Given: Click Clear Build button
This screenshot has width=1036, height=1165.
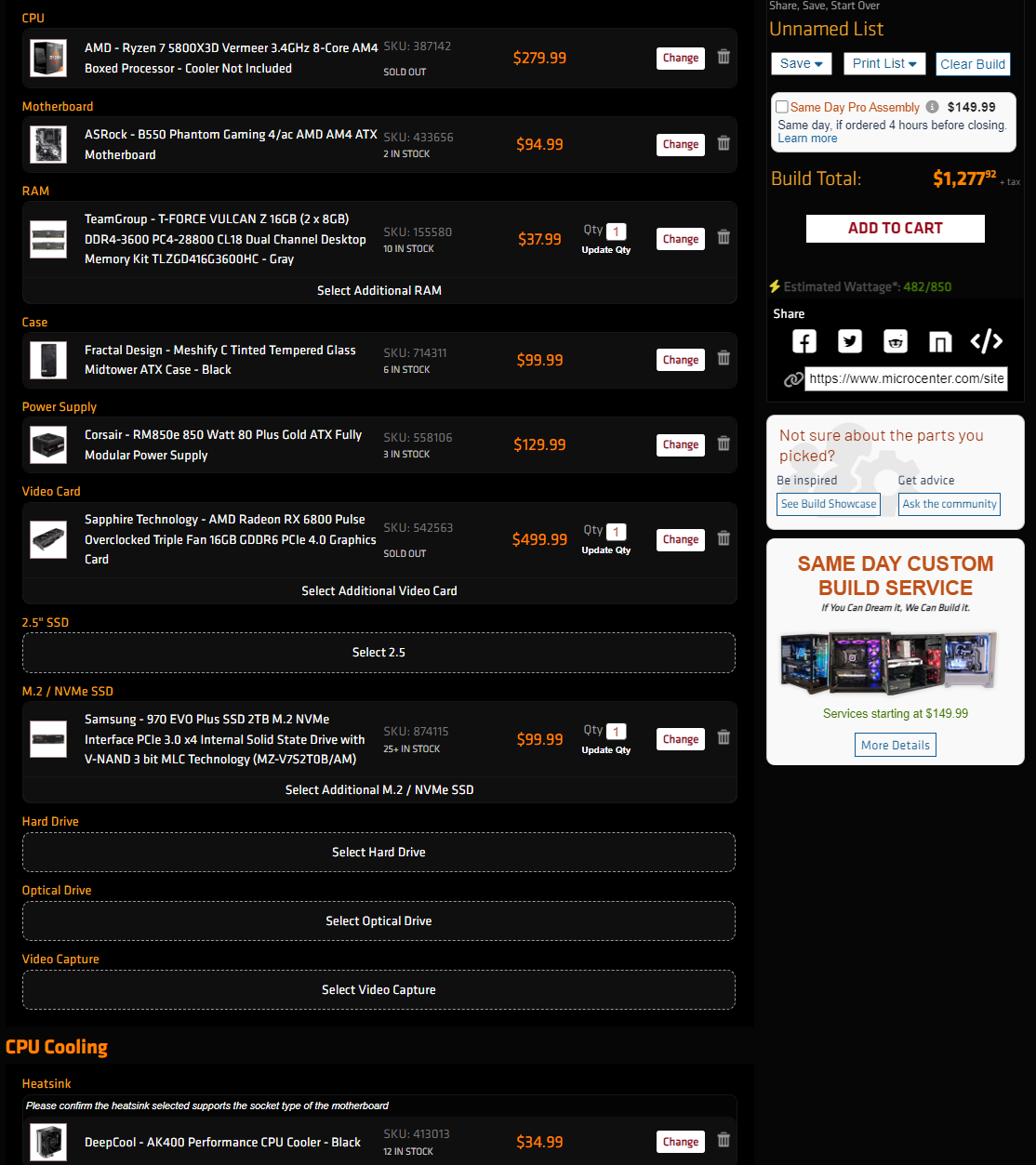Looking at the screenshot, I should (x=973, y=64).
